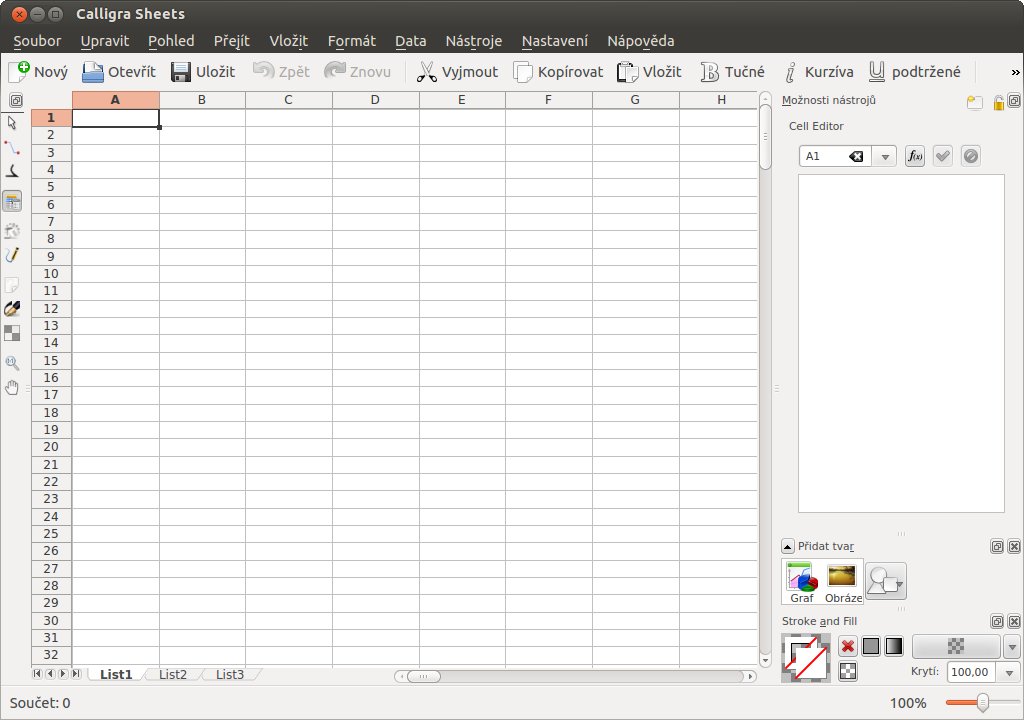The height and width of the screenshot is (720, 1024).
Task: Click the Vyjmout scissors toolbar button
Action: click(x=457, y=72)
